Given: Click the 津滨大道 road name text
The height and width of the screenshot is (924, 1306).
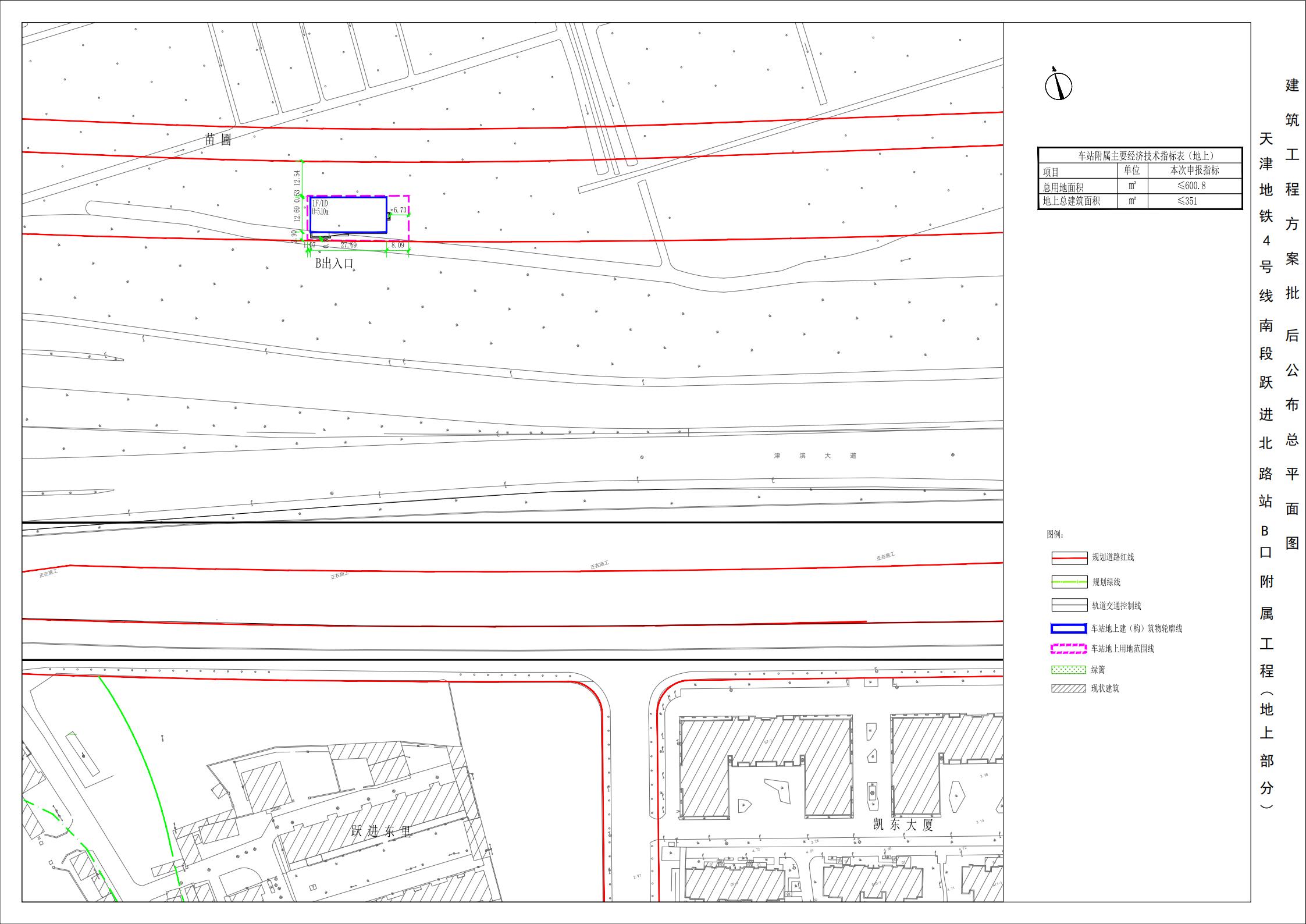Looking at the screenshot, I should (814, 456).
